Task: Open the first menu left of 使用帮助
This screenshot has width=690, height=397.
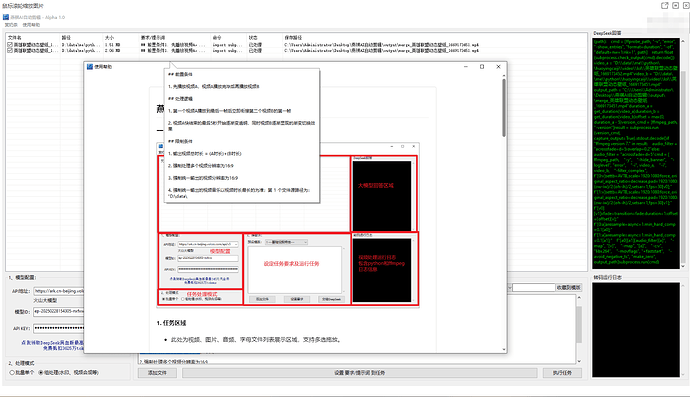Action: (11, 25)
